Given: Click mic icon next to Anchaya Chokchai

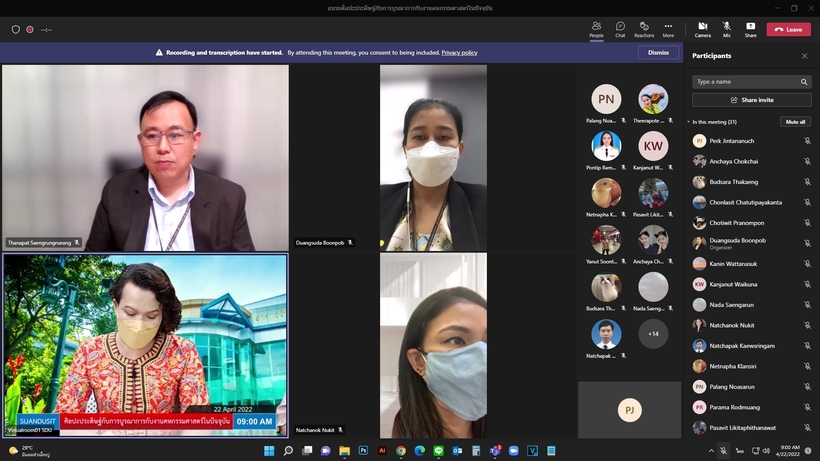Looking at the screenshot, I should [x=807, y=162].
